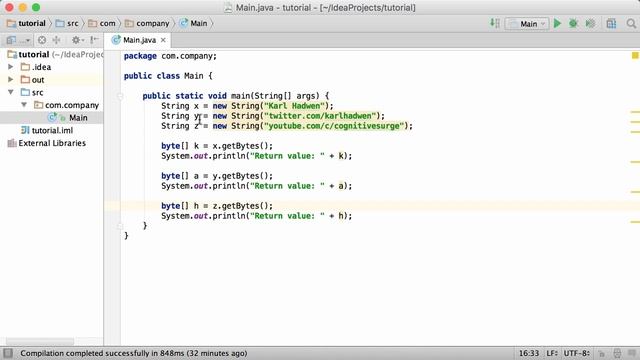Click src breadcrumb in navigation bar
The width and height of the screenshot is (640, 360).
(67, 23)
